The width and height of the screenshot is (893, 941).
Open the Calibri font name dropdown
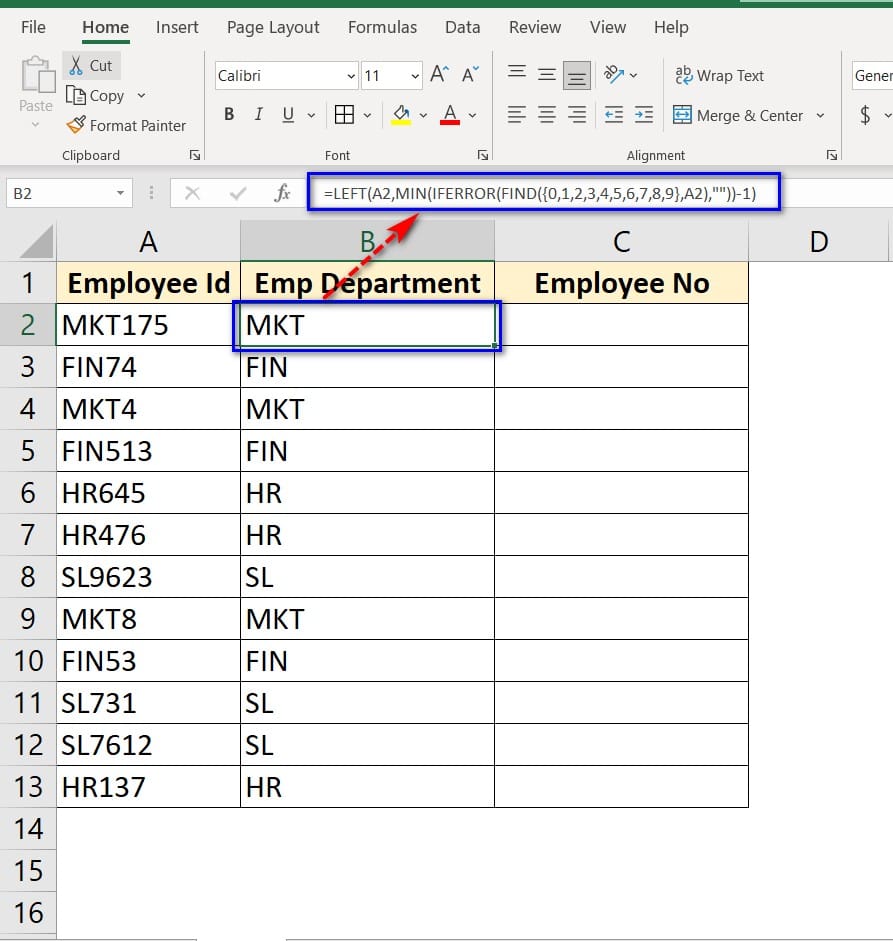pos(350,76)
